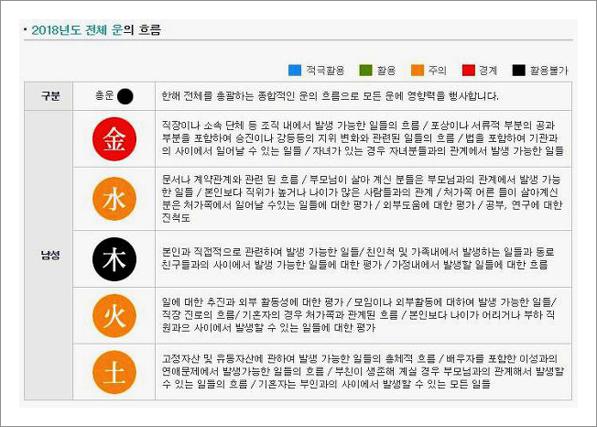Click the 활용불가 legend label
Image resolution: width=597 pixels, height=427 pixels.
tap(549, 70)
